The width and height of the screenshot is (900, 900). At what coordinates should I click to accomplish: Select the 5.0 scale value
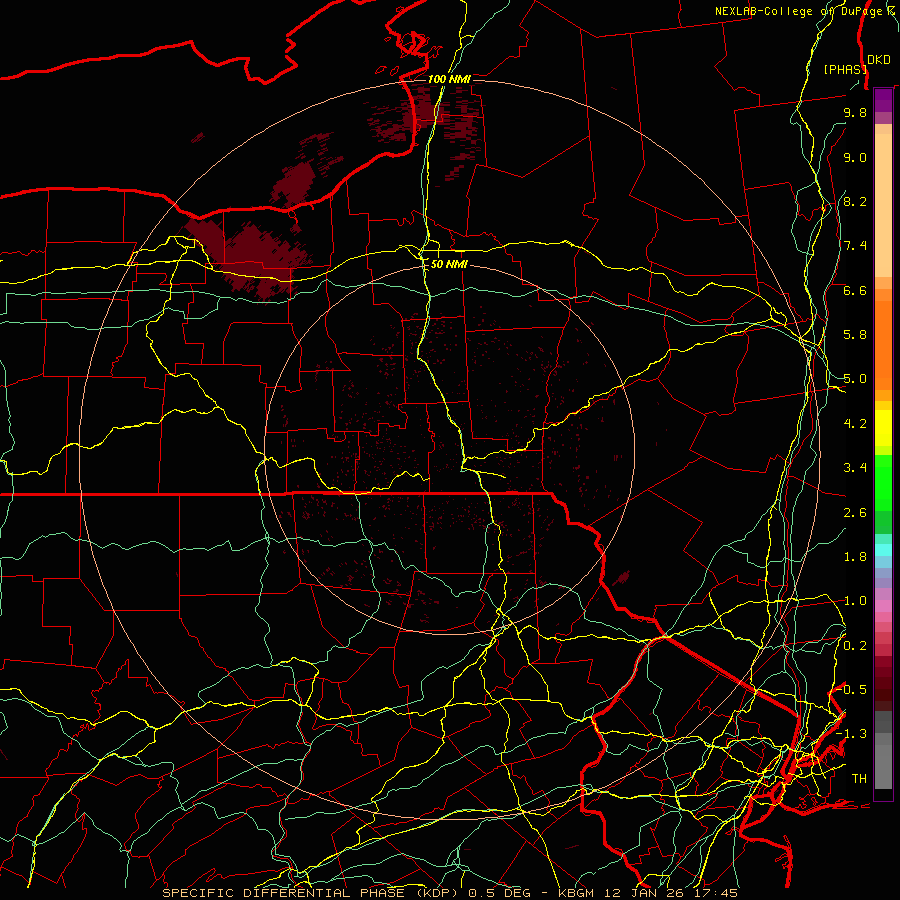[855, 379]
